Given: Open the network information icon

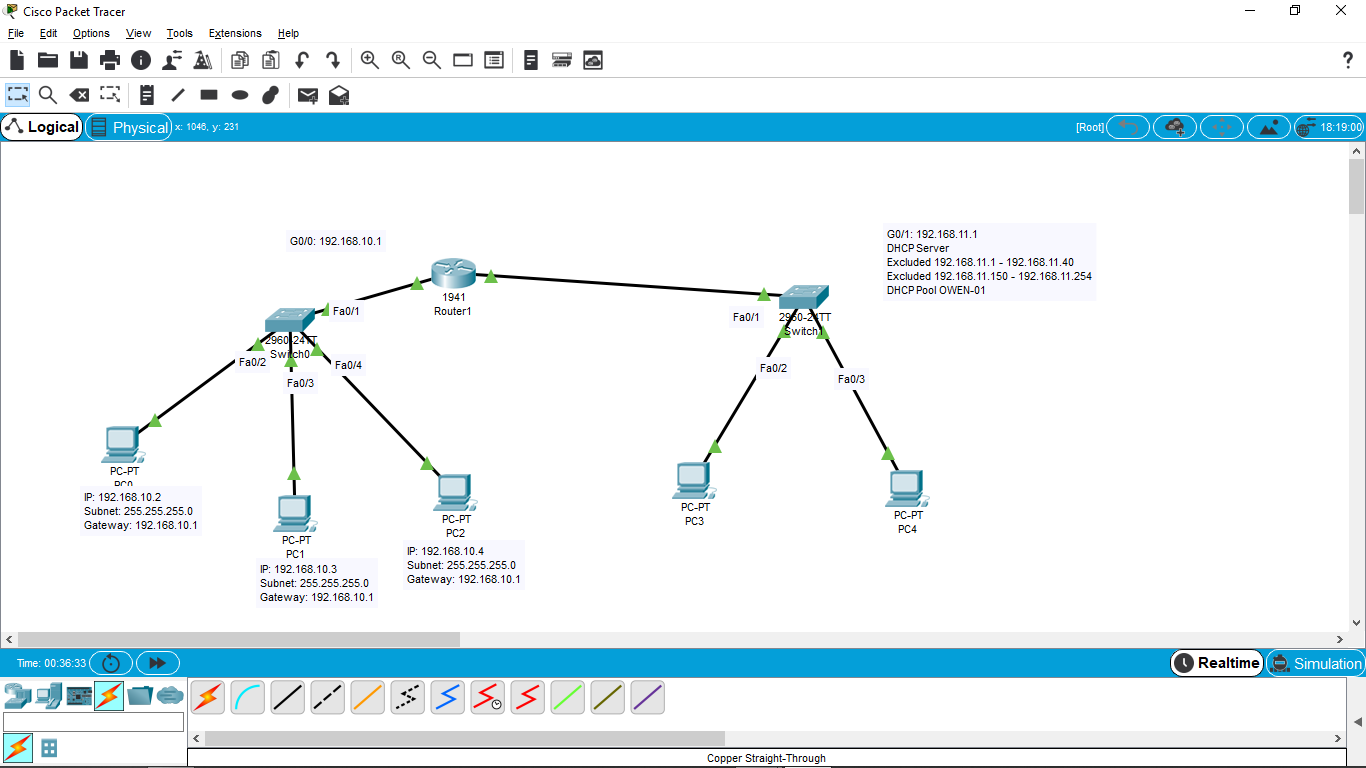Looking at the screenshot, I should (141, 60).
